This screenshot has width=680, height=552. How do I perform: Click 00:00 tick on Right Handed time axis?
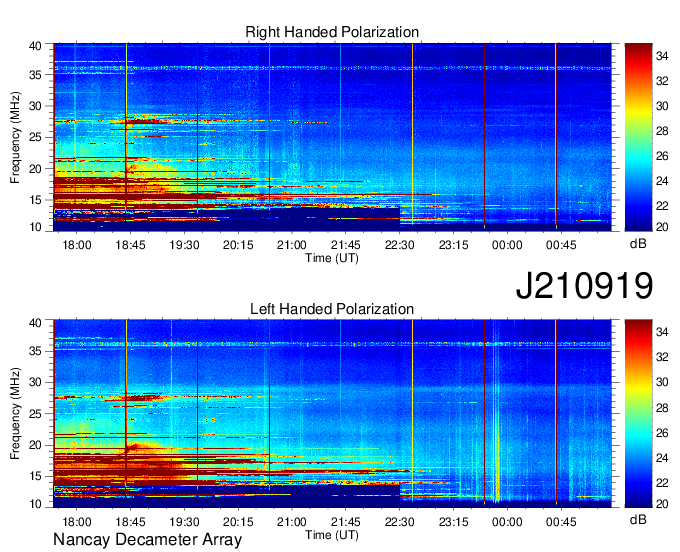point(507,245)
